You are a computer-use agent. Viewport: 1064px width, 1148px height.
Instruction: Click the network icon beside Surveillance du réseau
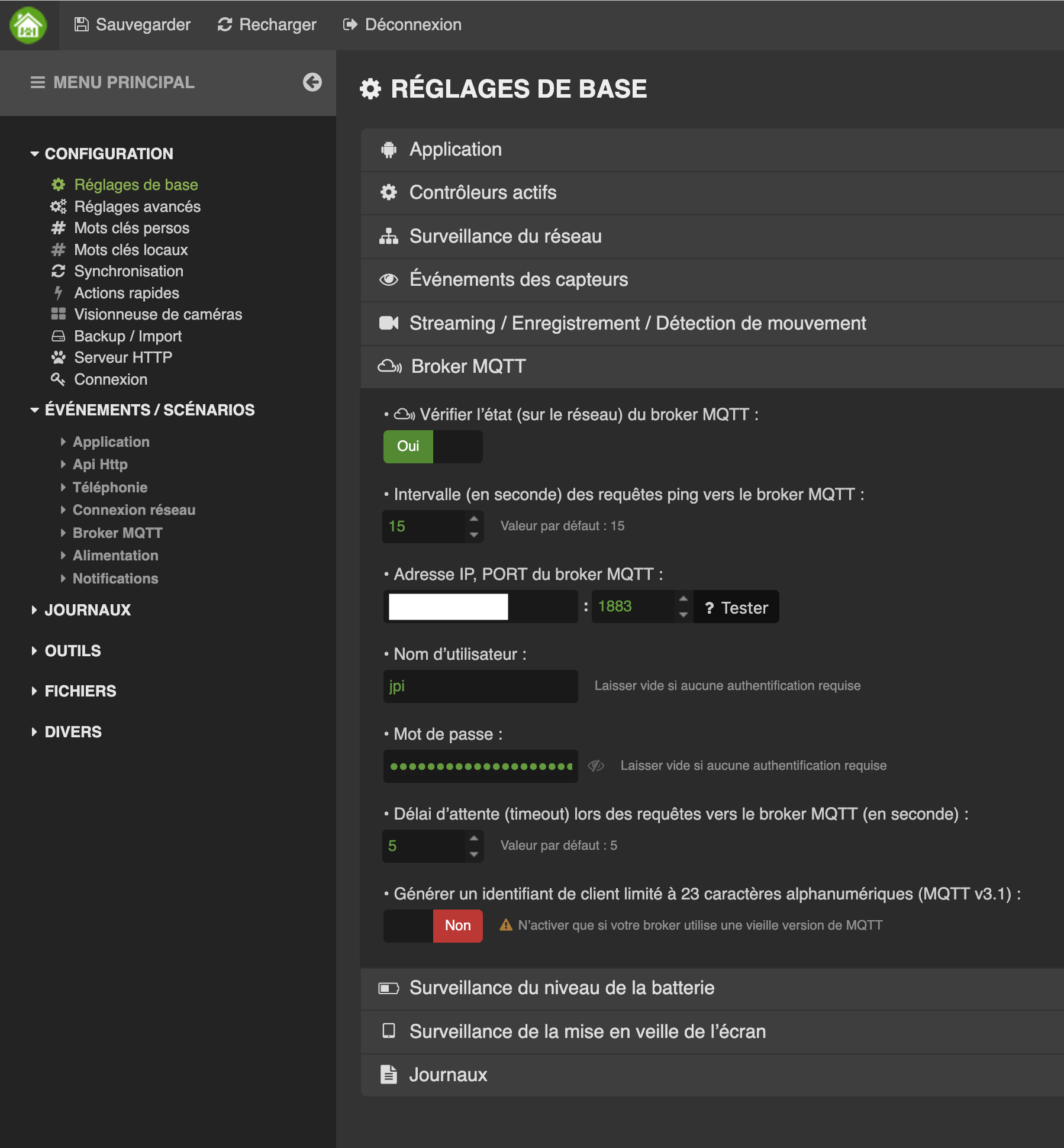pyautogui.click(x=389, y=236)
